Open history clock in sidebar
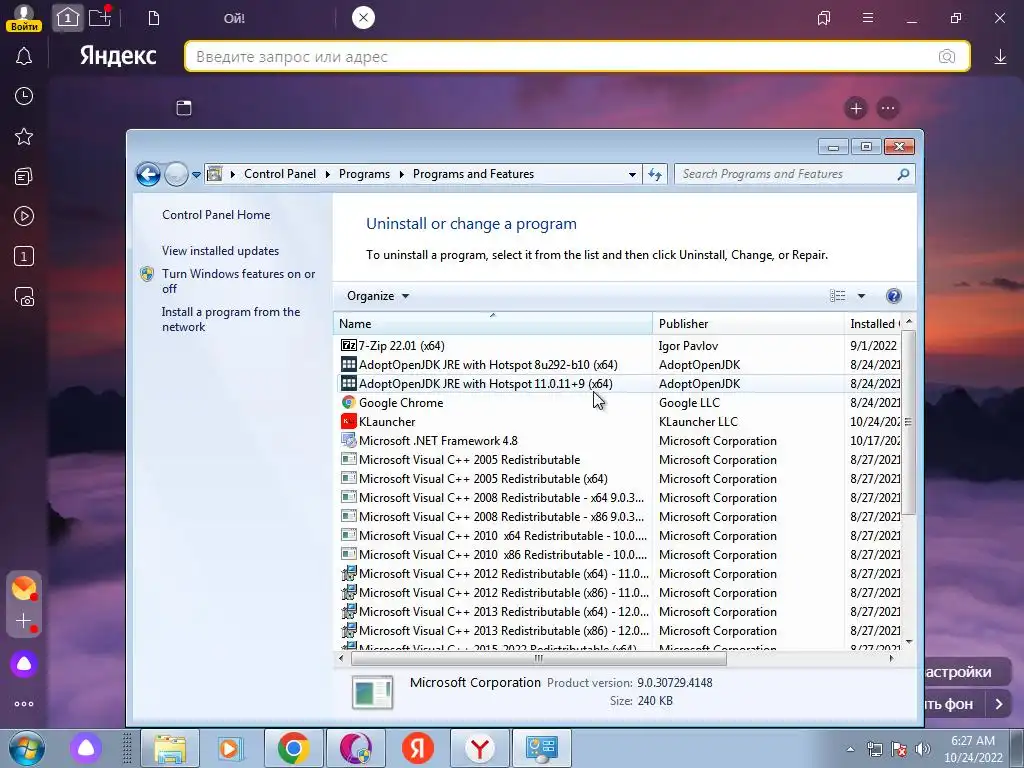 tap(24, 96)
